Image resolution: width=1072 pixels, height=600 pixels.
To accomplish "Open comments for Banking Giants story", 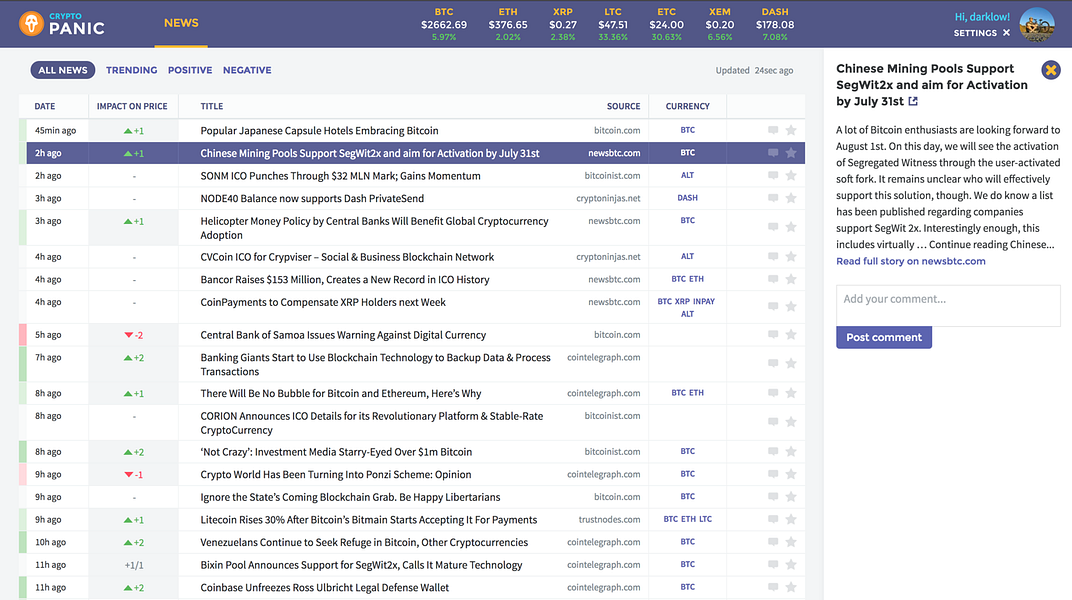I will [773, 364].
